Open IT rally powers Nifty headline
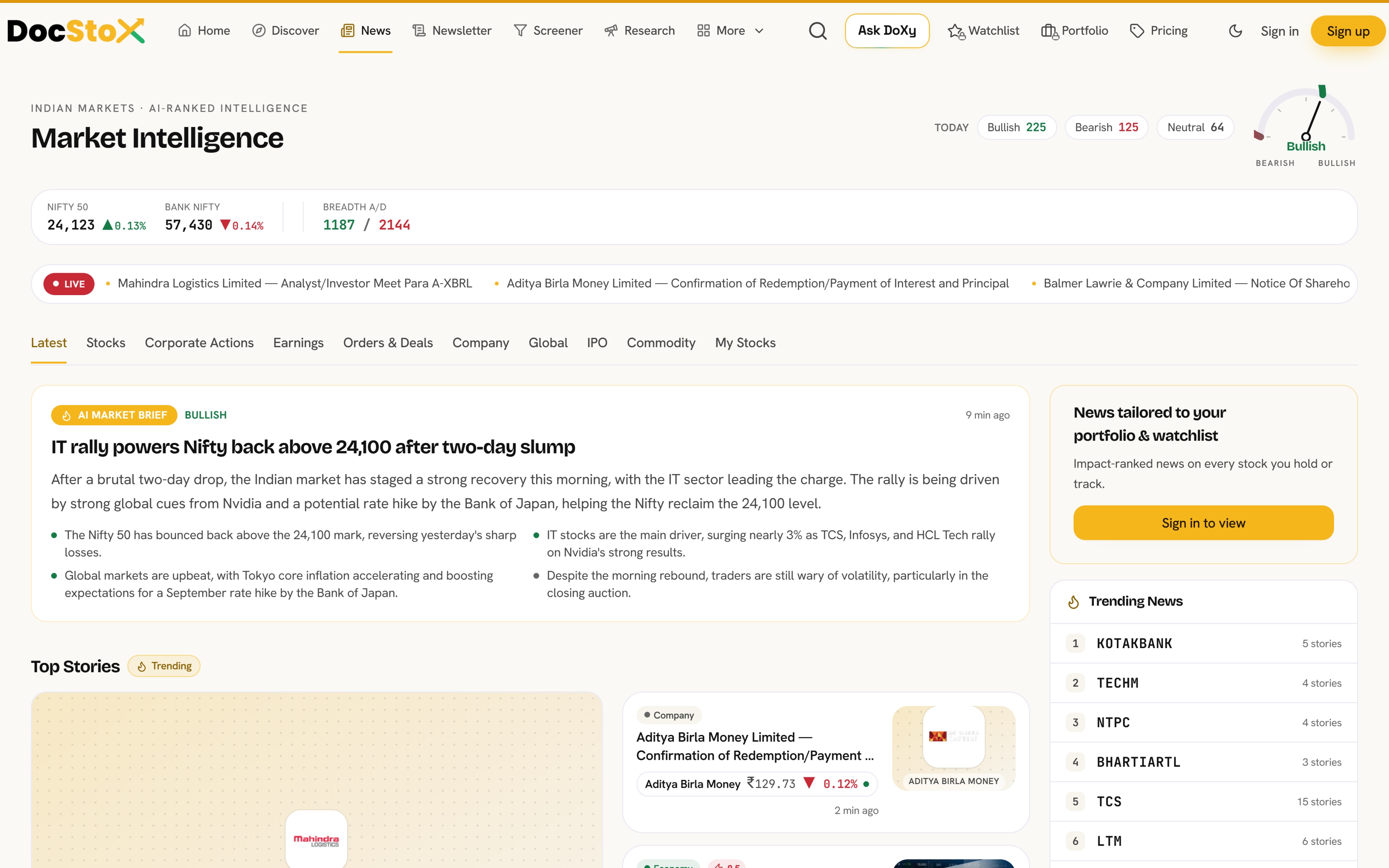 [x=313, y=447]
